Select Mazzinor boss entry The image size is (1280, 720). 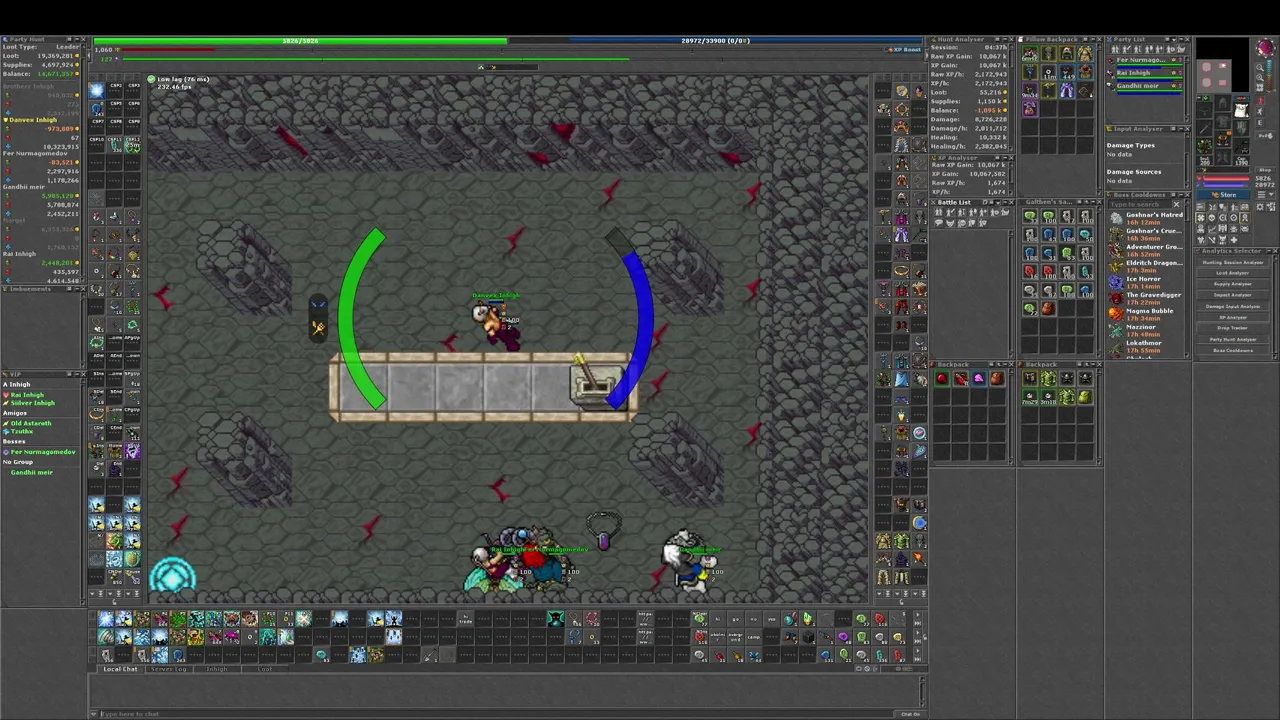tap(1146, 331)
